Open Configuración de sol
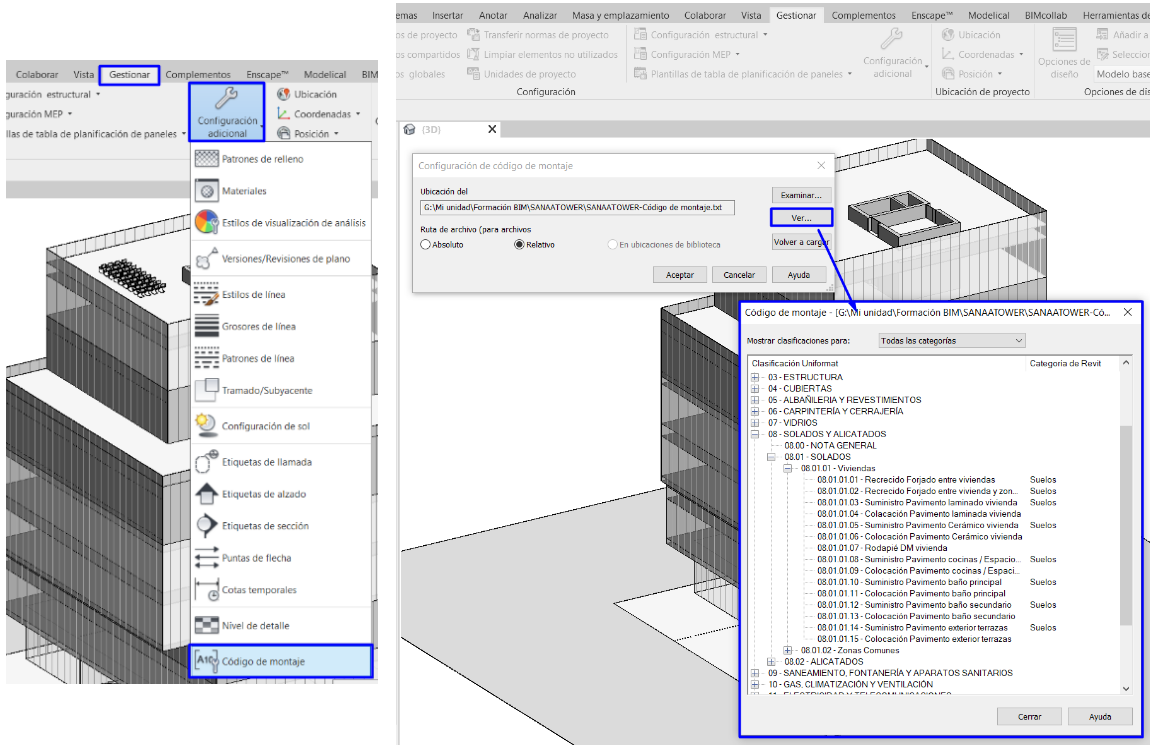 click(253, 426)
